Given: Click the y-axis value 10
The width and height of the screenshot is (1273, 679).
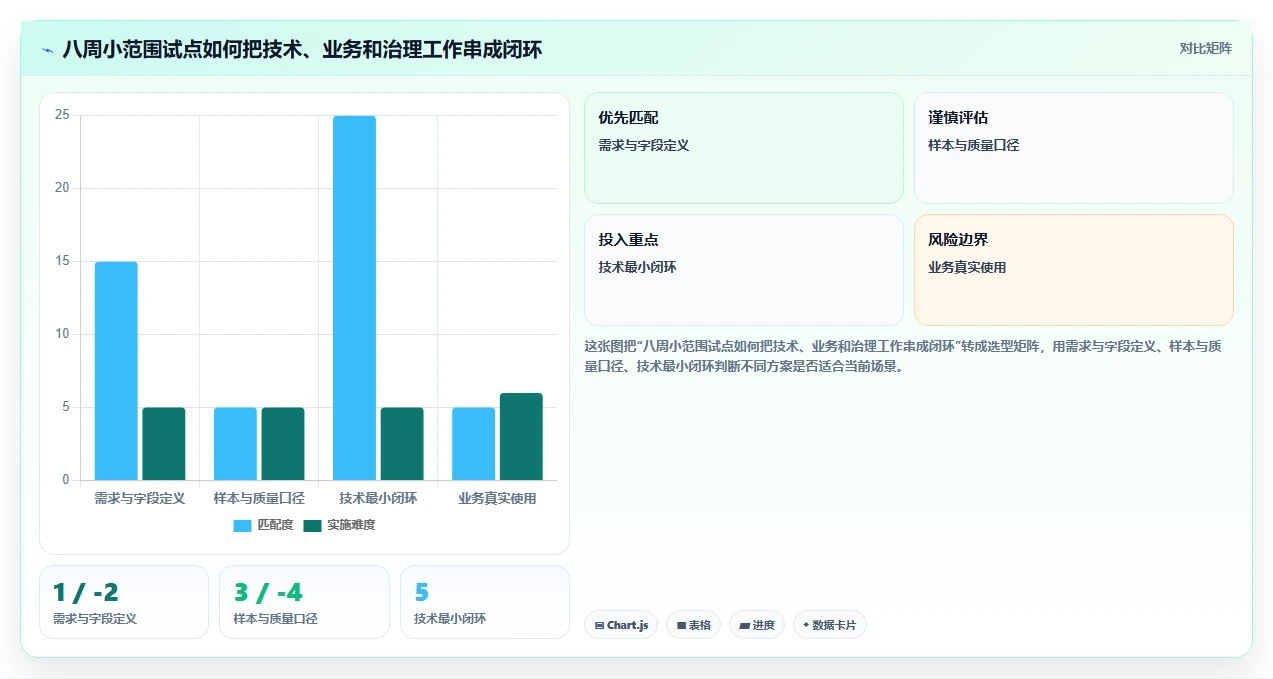Looking at the screenshot, I should [62, 334].
